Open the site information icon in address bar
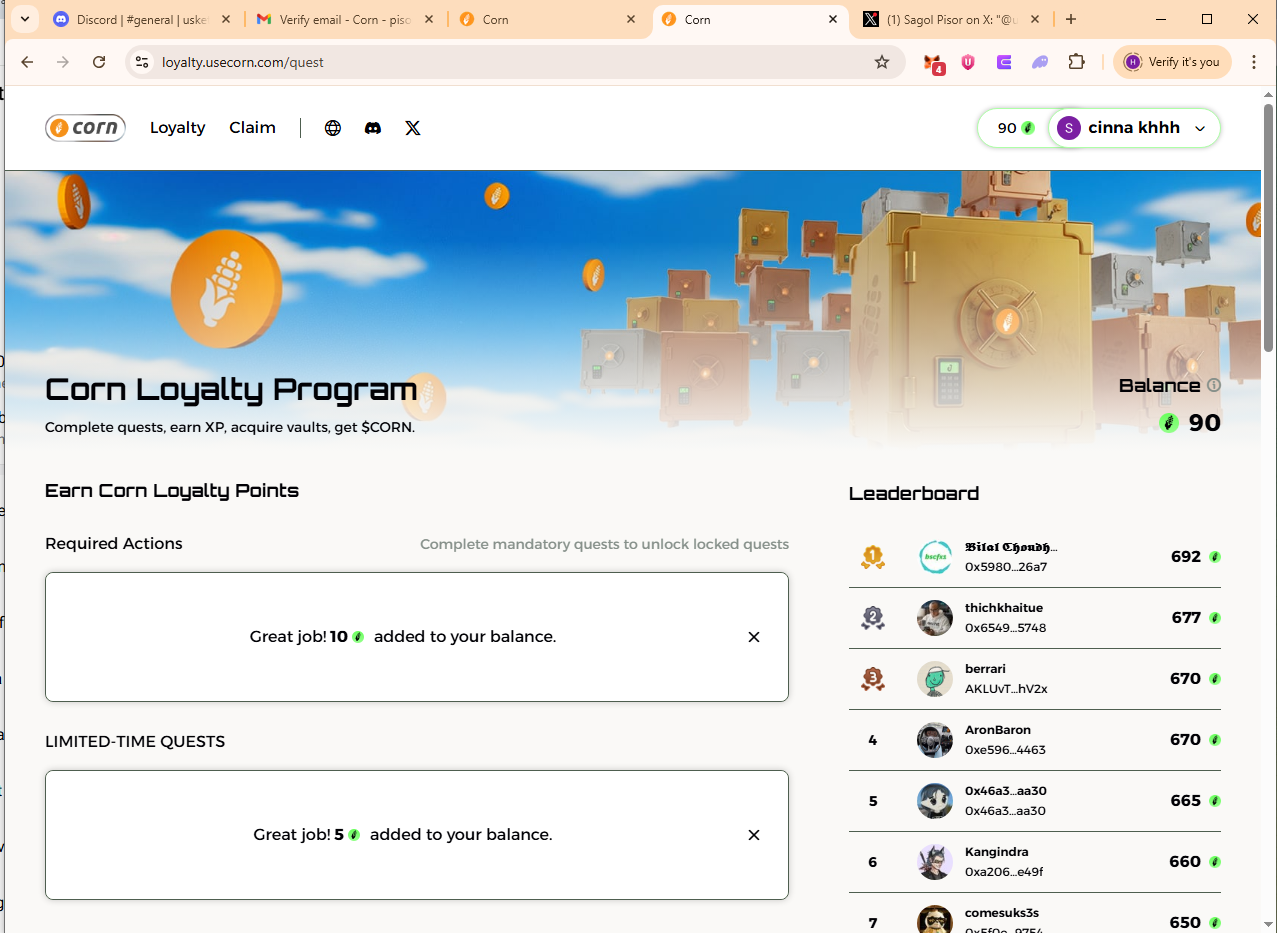 [x=142, y=62]
